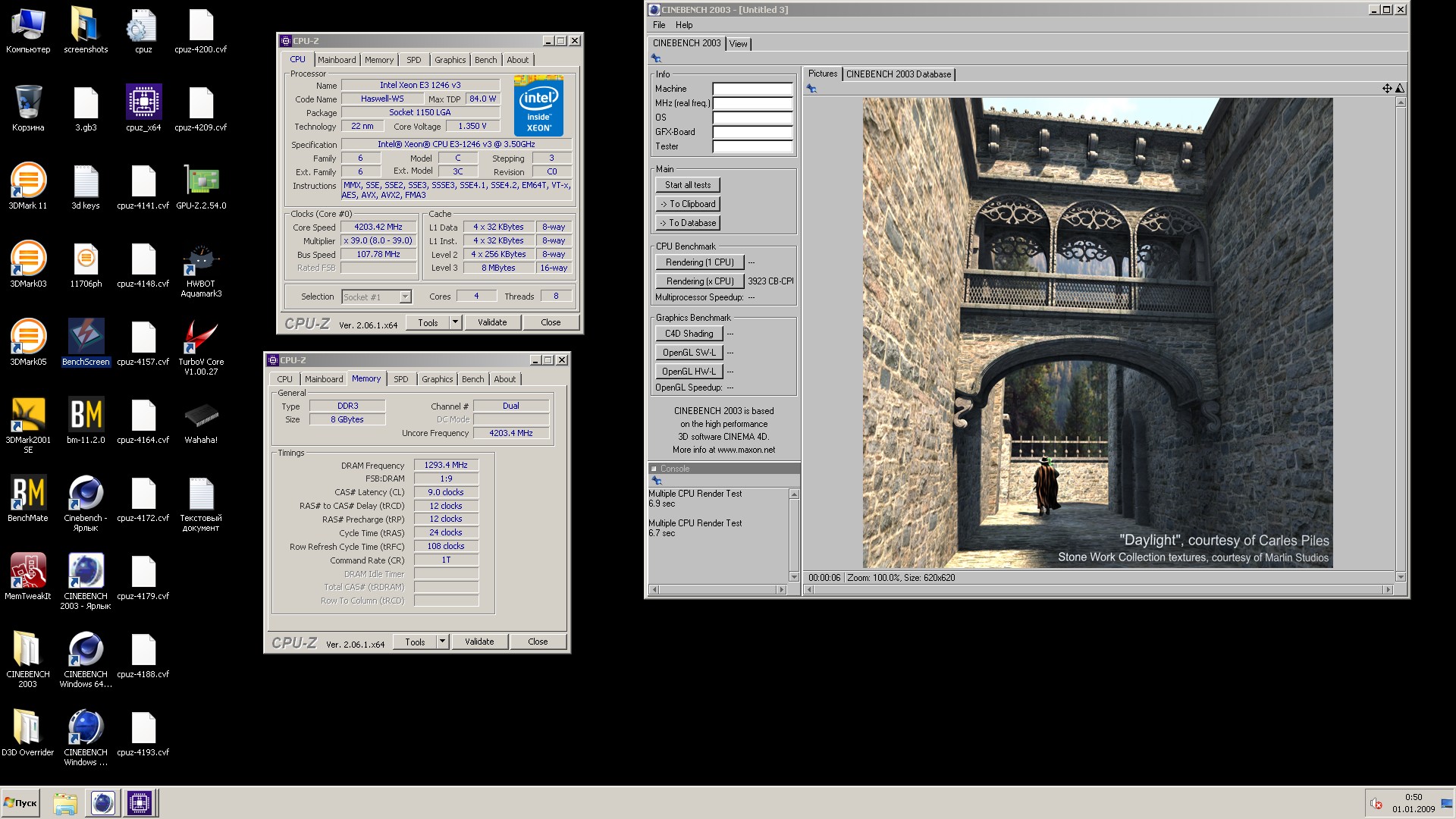Click the console panel pin icon
The image size is (1456, 819).
coord(657,481)
